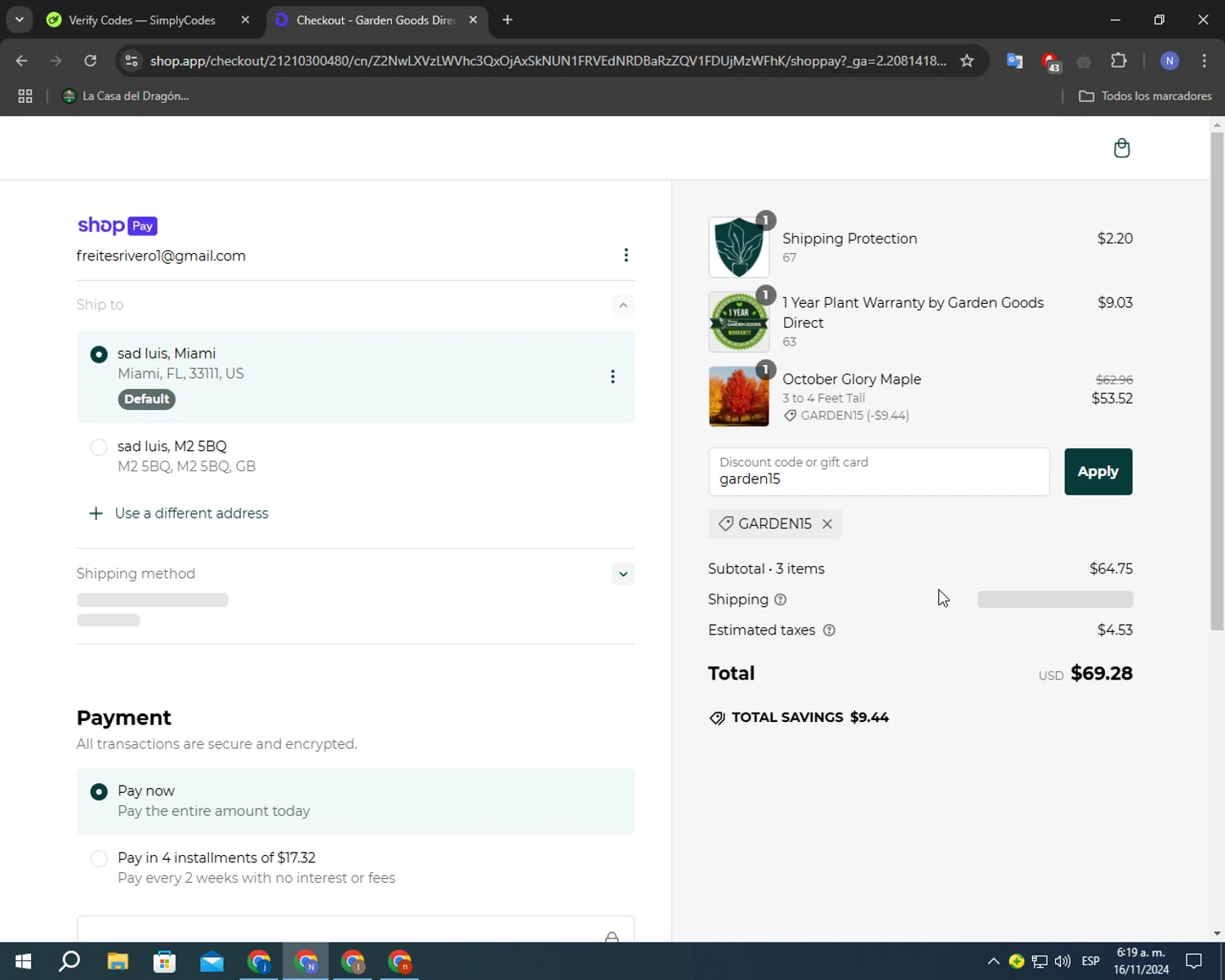Viewport: 1225px width, 980px height.
Task: Open October Glory Maple thumbnail
Action: 739,396
